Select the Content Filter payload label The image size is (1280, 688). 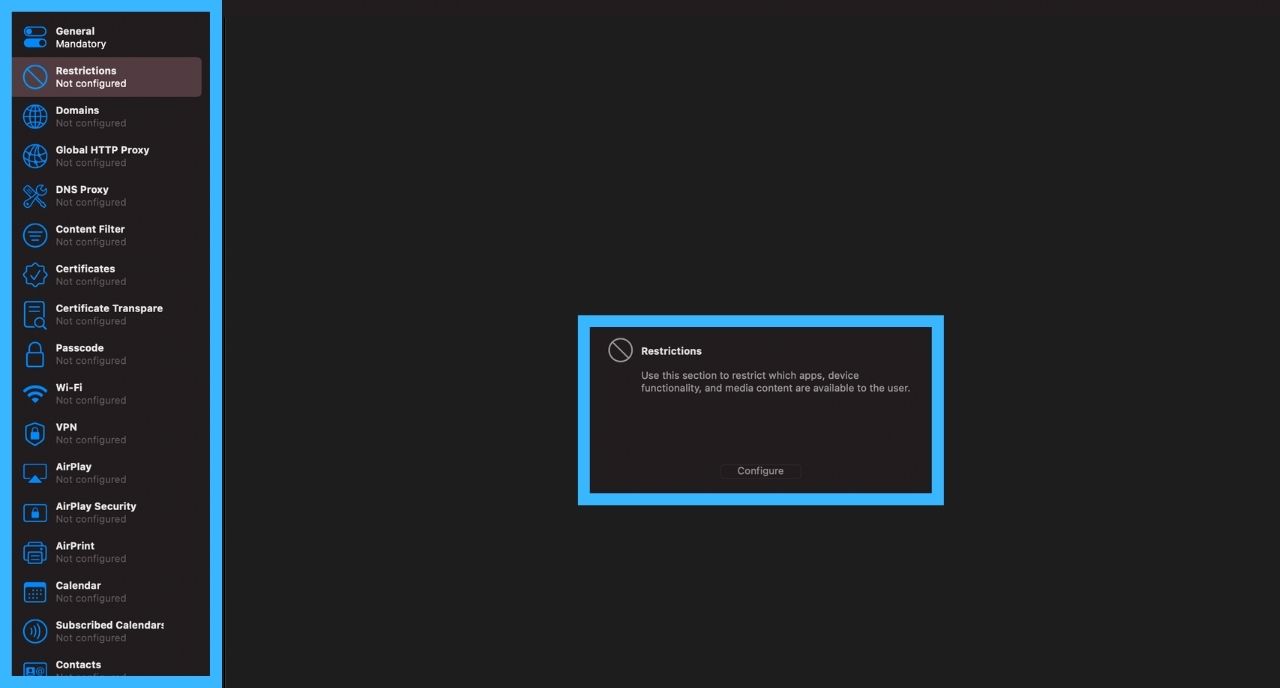point(90,229)
